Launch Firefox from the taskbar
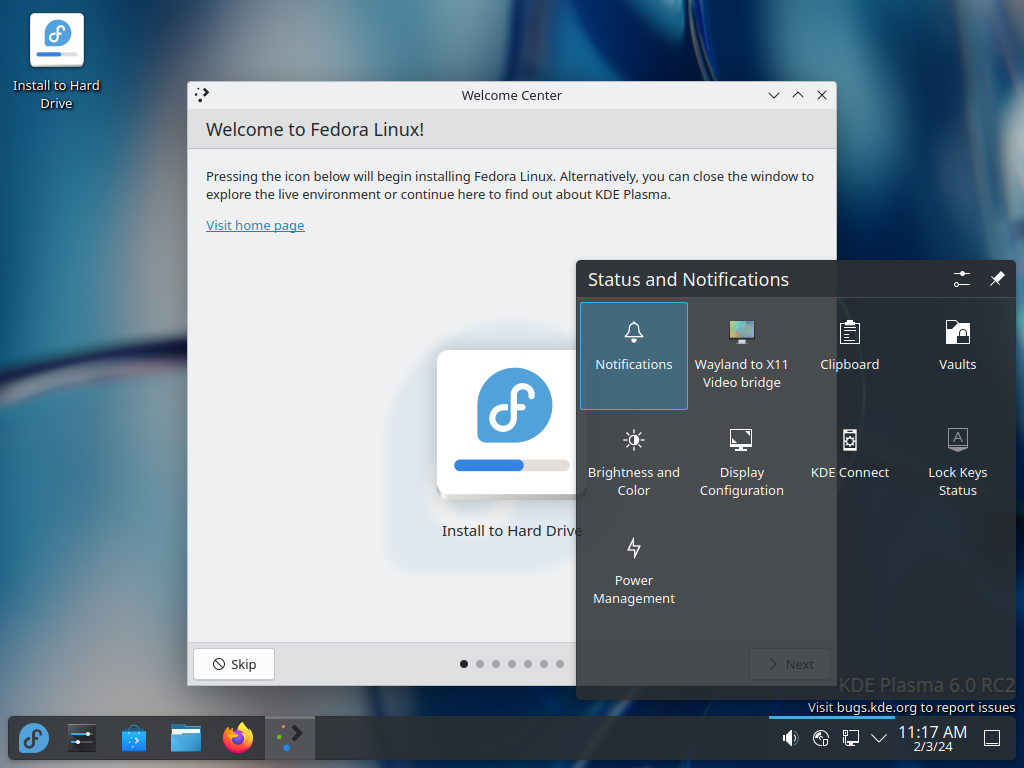 pyautogui.click(x=238, y=738)
